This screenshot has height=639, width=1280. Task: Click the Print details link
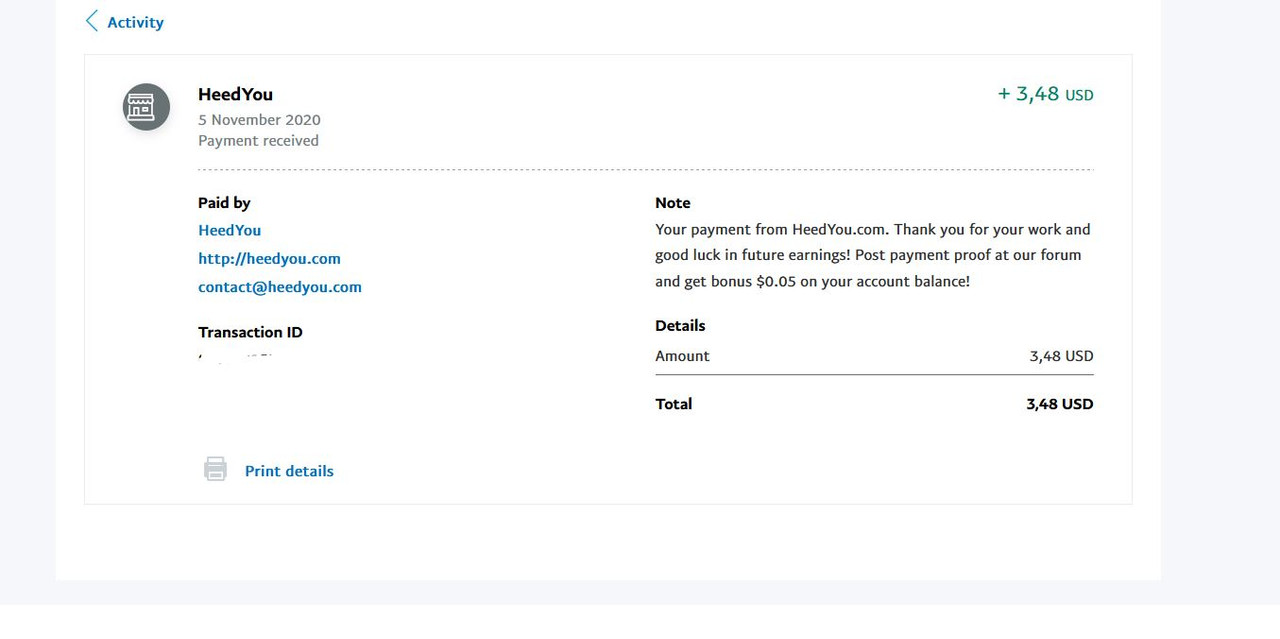[x=289, y=471]
